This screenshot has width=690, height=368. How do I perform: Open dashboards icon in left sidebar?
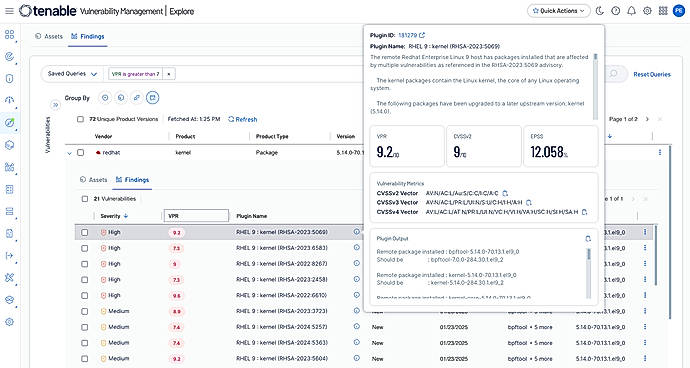point(9,34)
